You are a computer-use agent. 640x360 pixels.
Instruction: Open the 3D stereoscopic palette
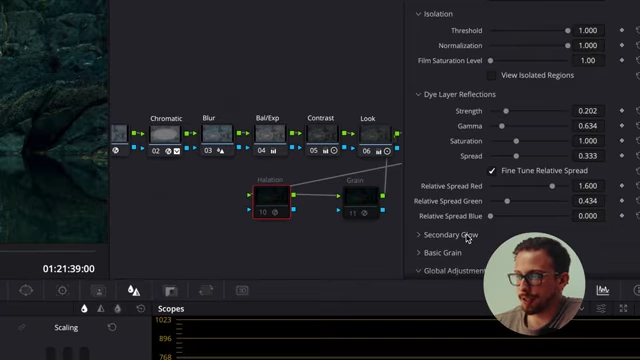point(242,291)
